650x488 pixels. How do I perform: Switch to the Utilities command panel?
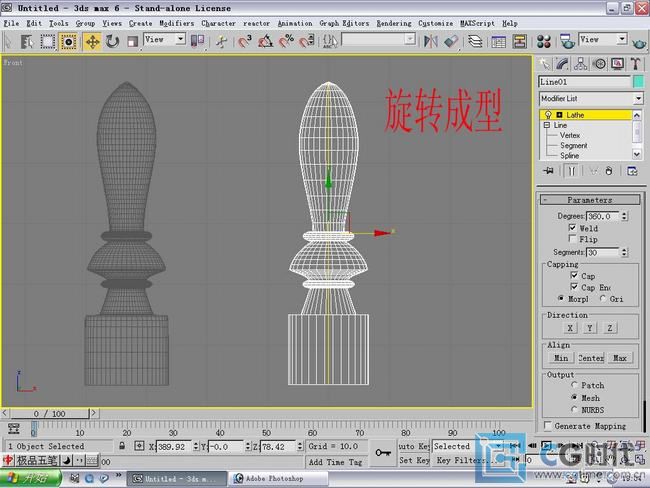coord(635,64)
